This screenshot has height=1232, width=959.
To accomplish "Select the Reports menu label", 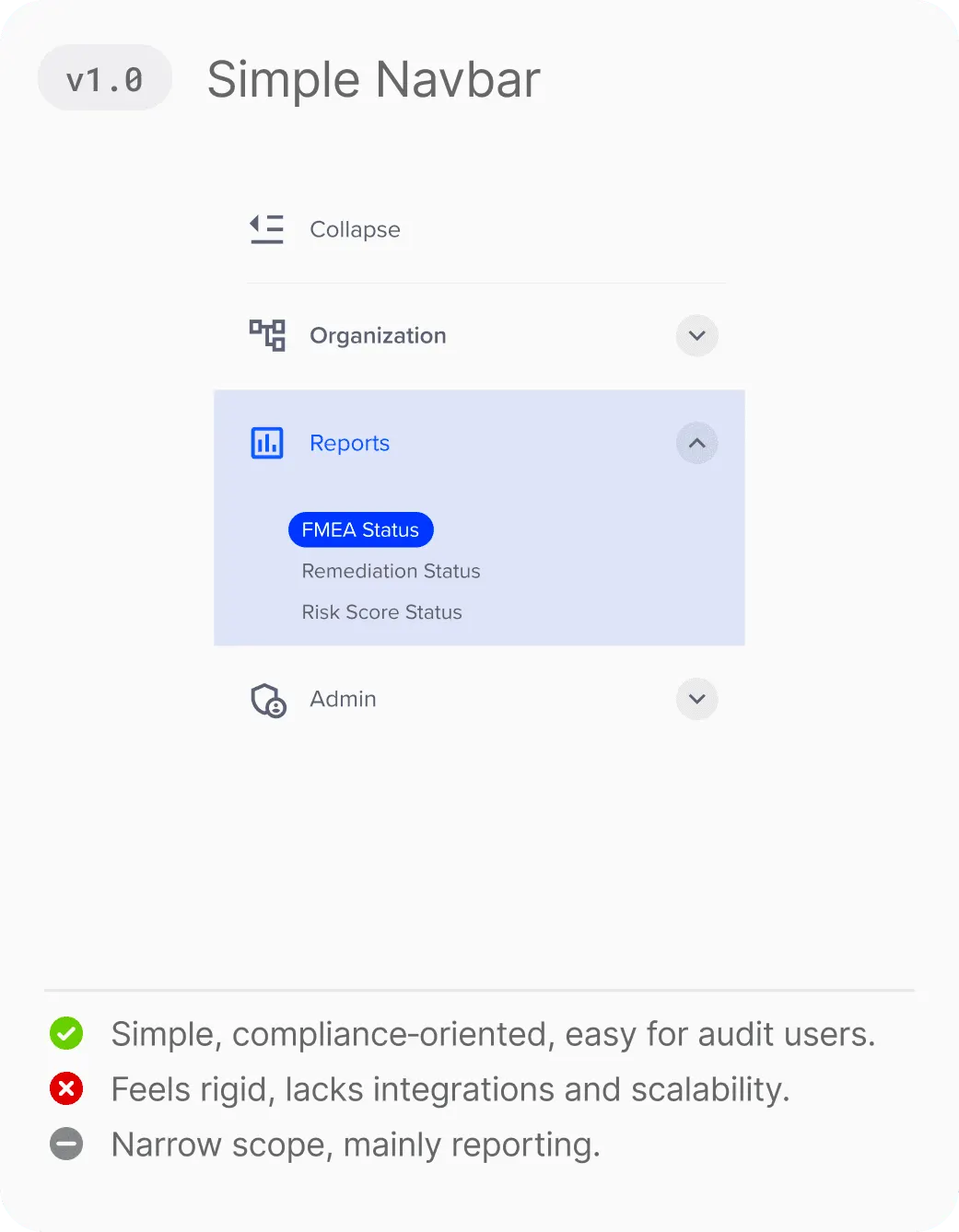I will [x=350, y=443].
